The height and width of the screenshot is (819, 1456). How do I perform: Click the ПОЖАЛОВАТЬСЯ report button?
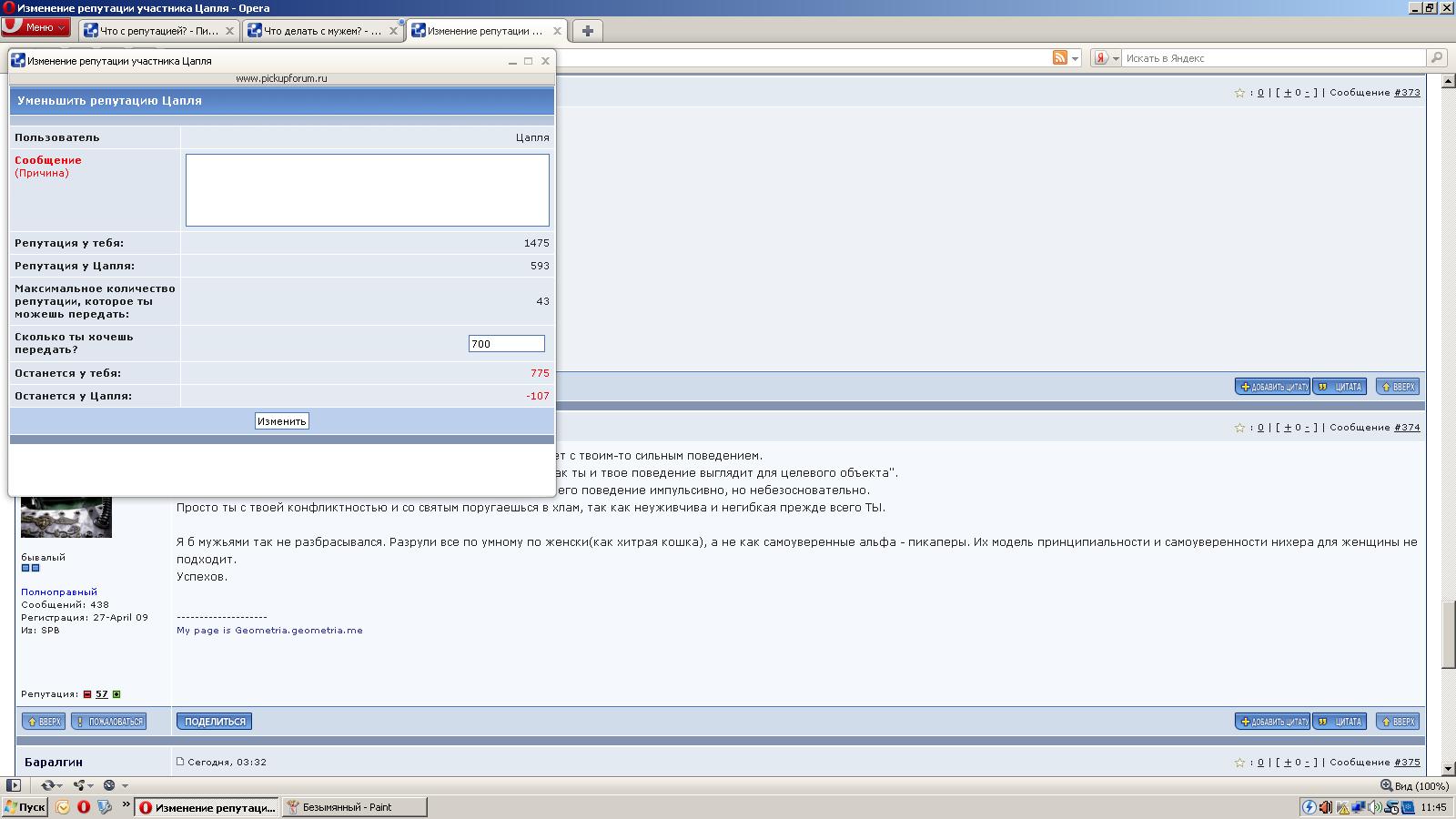(109, 722)
